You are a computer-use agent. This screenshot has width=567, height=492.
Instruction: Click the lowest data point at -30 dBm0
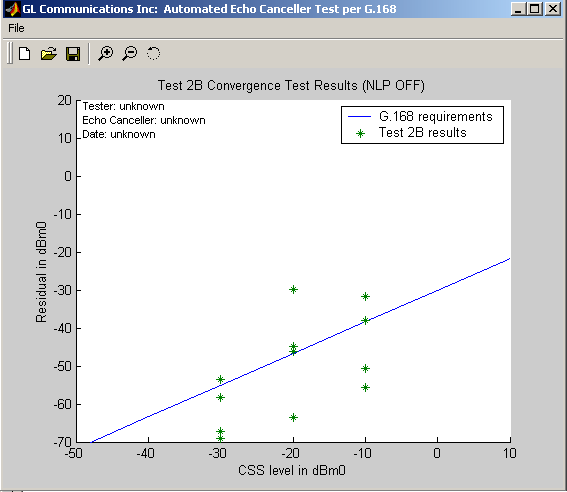pyautogui.click(x=221, y=438)
